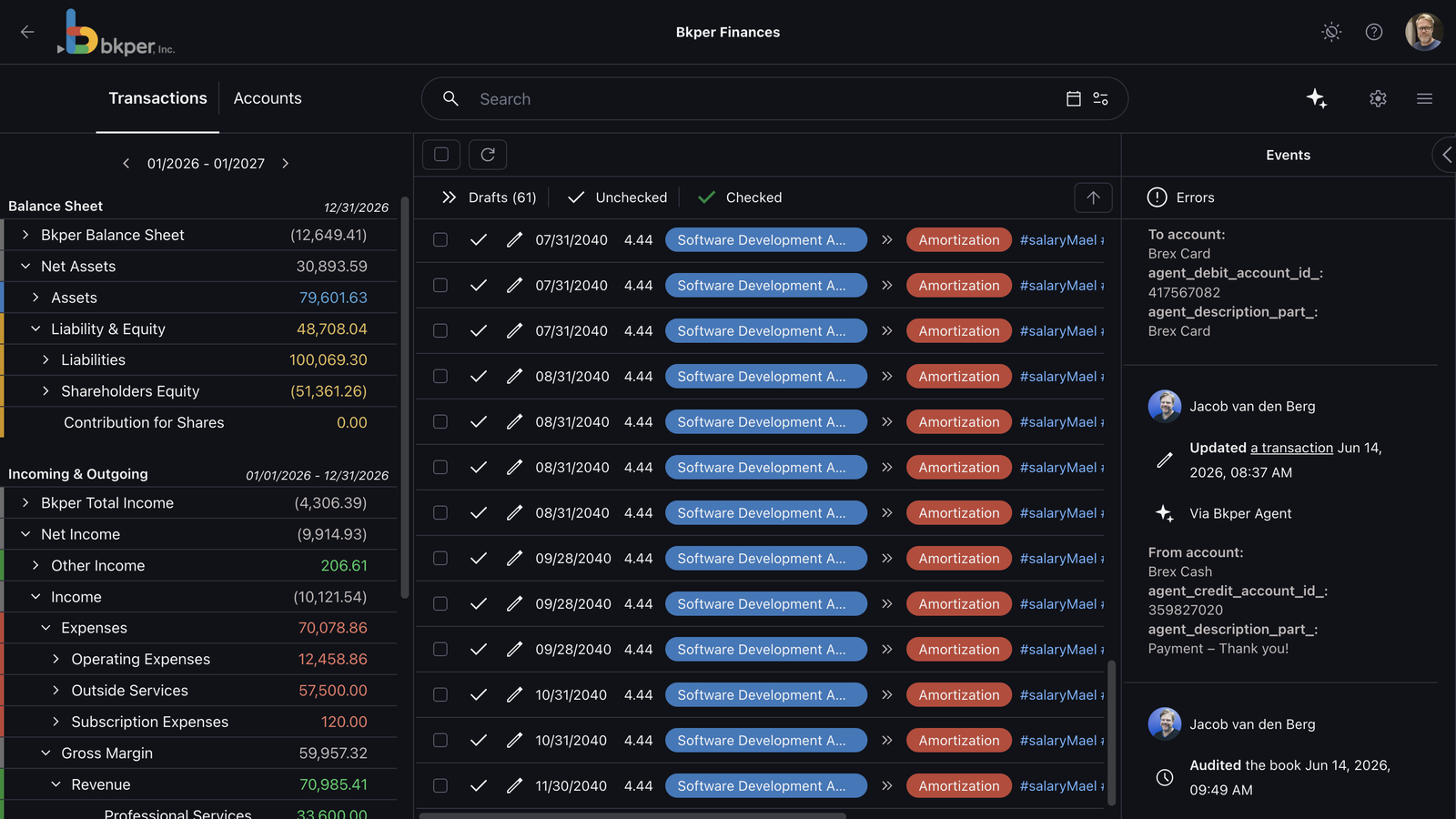Click the 01/2026 - 01/2027 date range
1456x819 pixels.
(206, 163)
